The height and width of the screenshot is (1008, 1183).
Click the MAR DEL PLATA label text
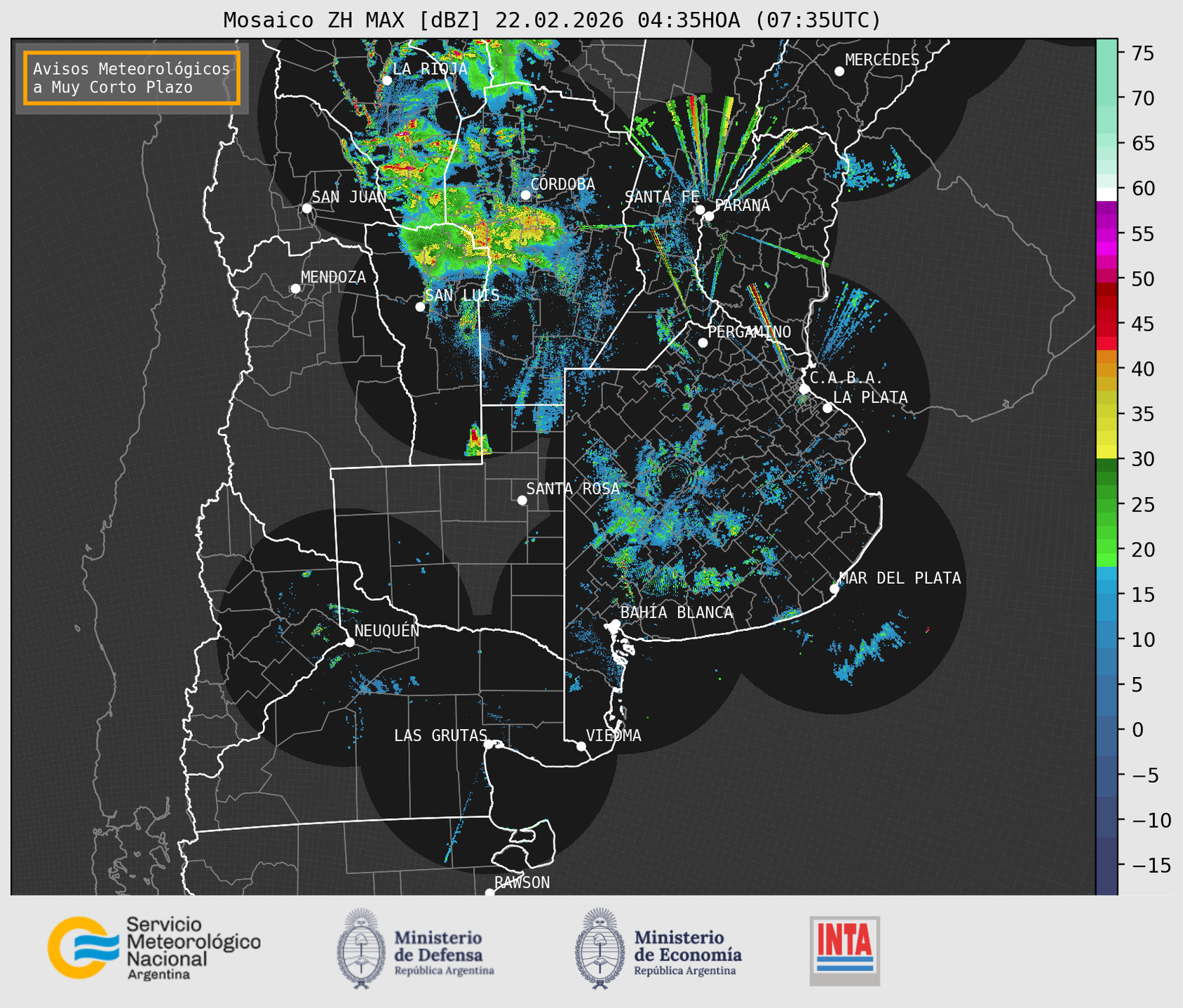click(900, 578)
